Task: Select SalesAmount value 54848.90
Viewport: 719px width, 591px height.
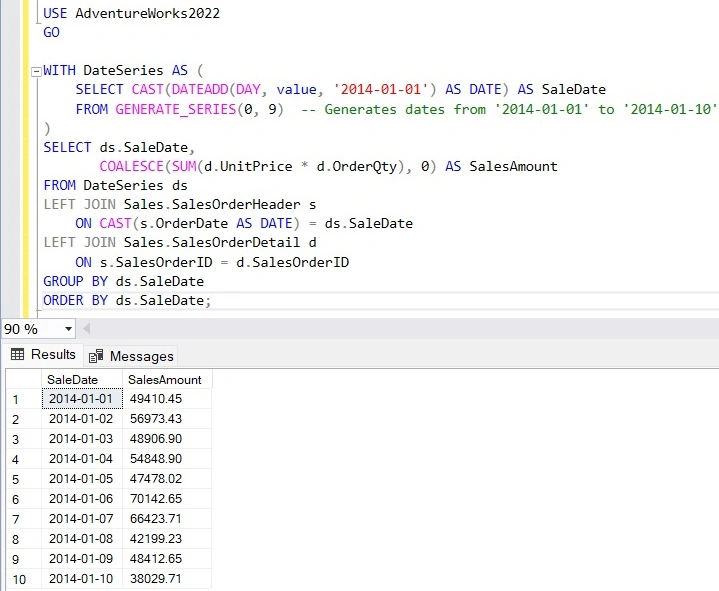Action: (x=167, y=458)
